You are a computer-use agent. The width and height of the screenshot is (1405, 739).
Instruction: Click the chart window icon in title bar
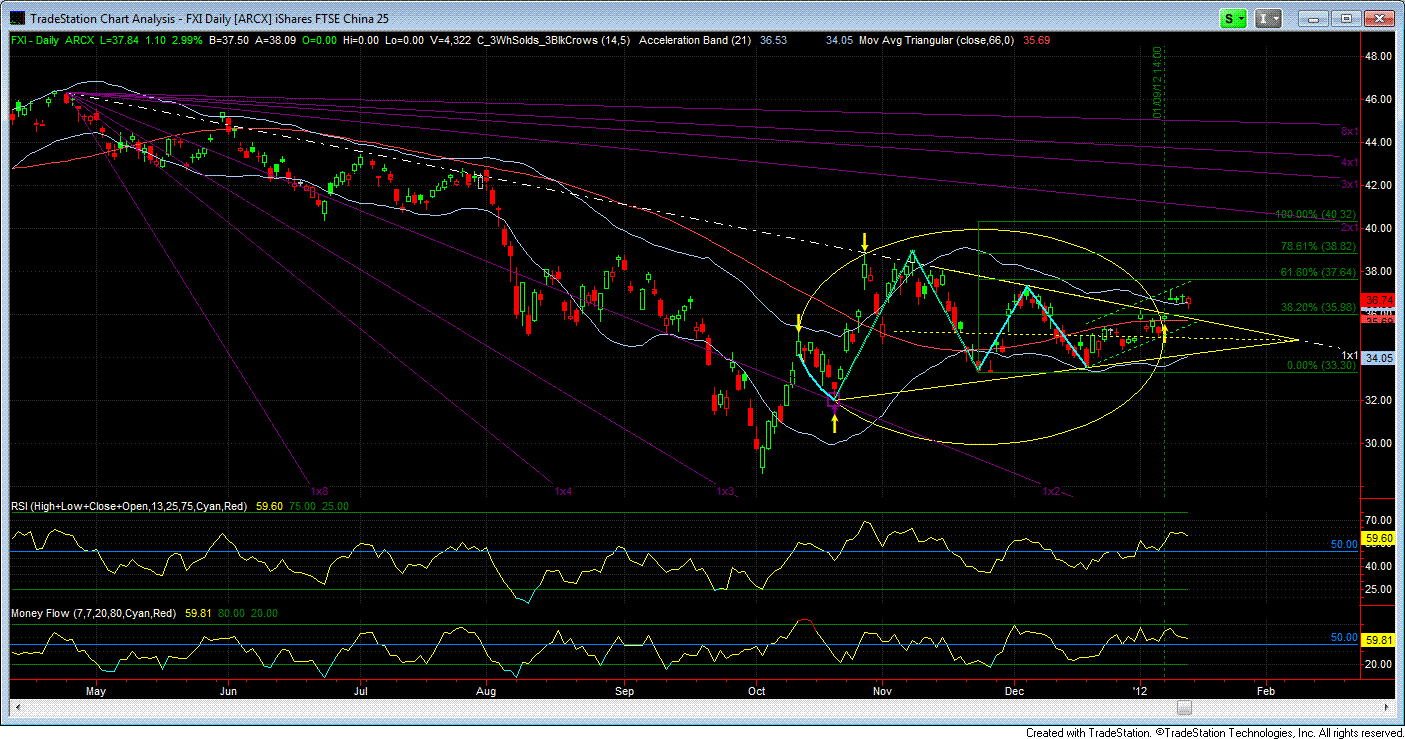coord(16,18)
